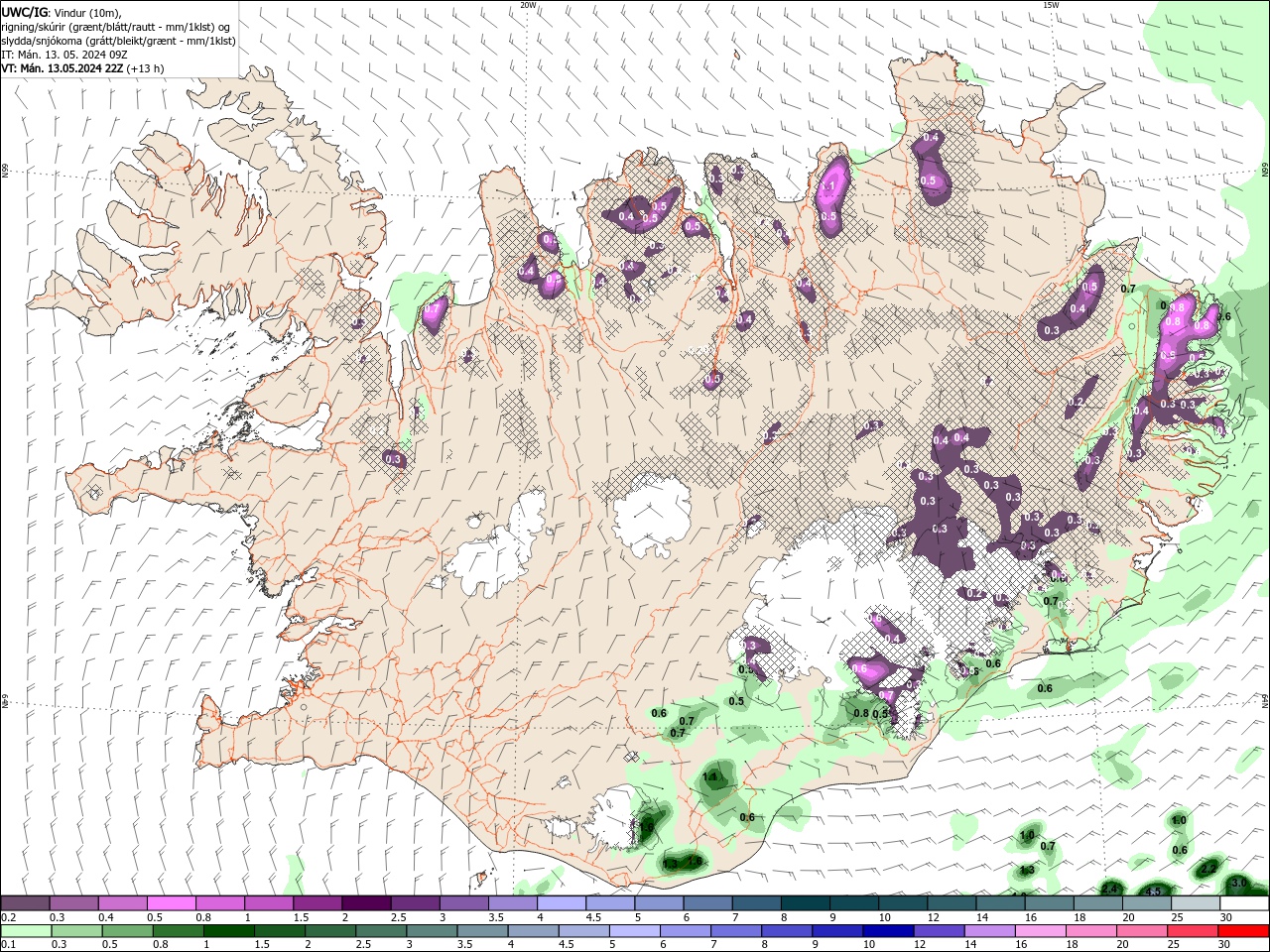
Task: Choose the light violet rain swatch for 14
Action: point(989,930)
